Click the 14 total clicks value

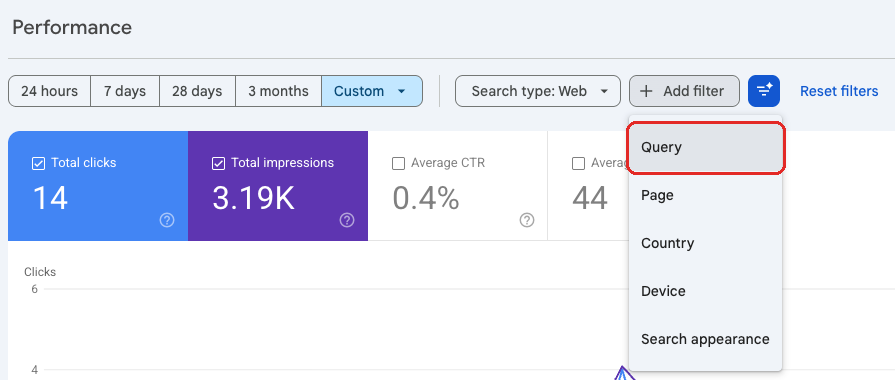coord(50,199)
